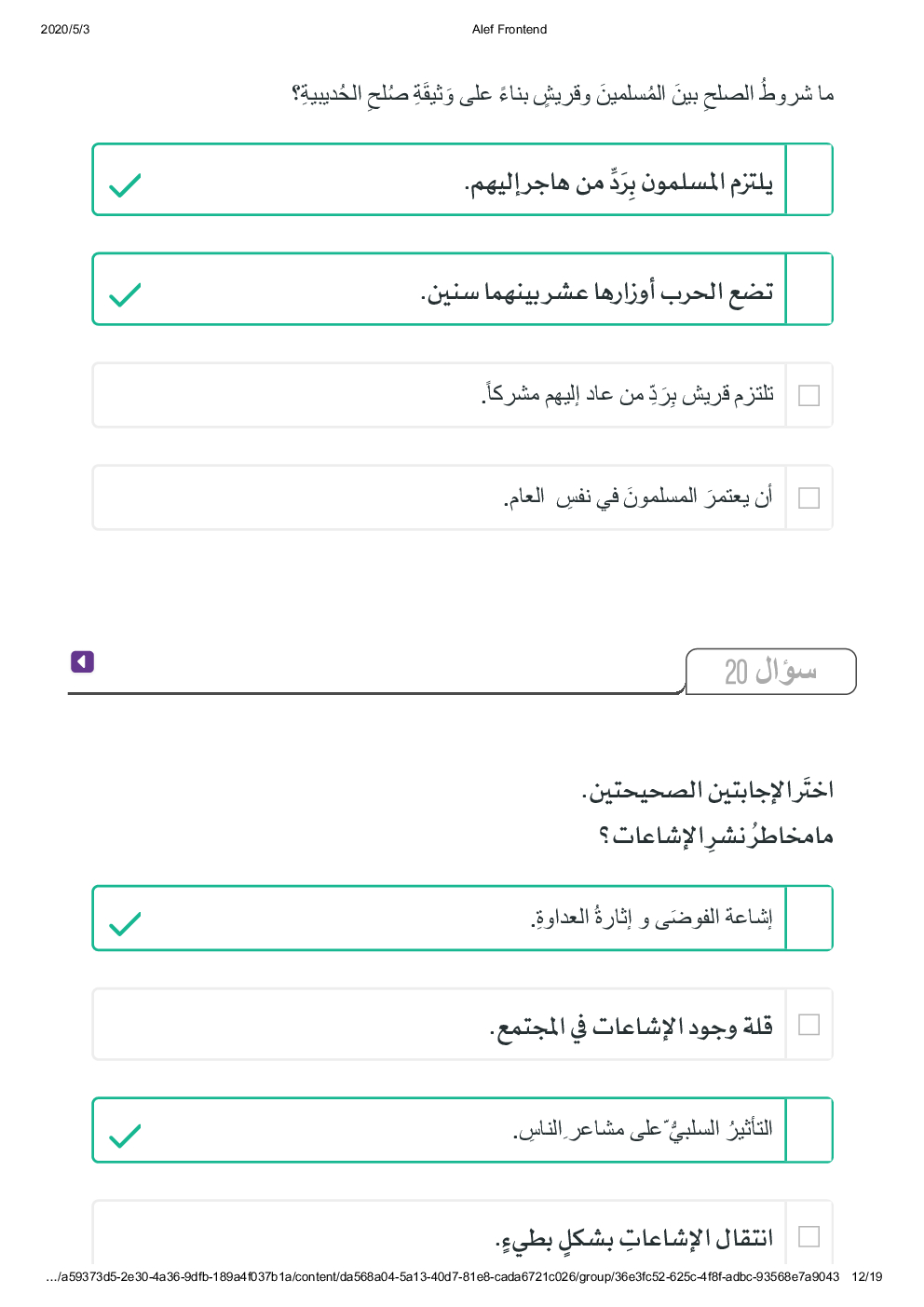Click the checkmark next to "إشاعة الفوضى" answer
This screenshot has height=1307, width=924.
(x=125, y=923)
